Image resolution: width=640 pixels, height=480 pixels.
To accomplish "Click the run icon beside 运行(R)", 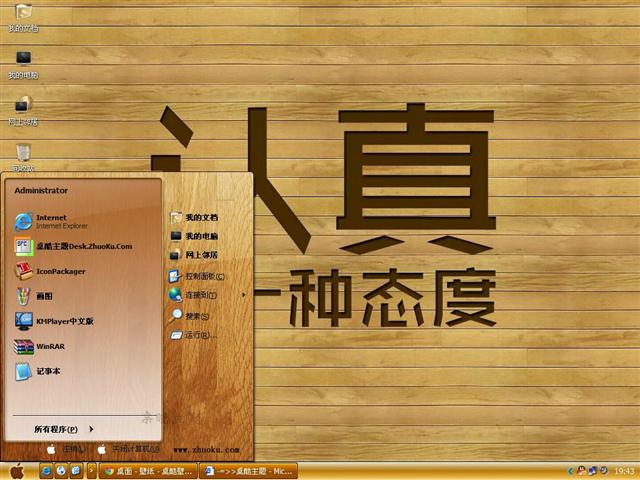I will tap(176, 335).
